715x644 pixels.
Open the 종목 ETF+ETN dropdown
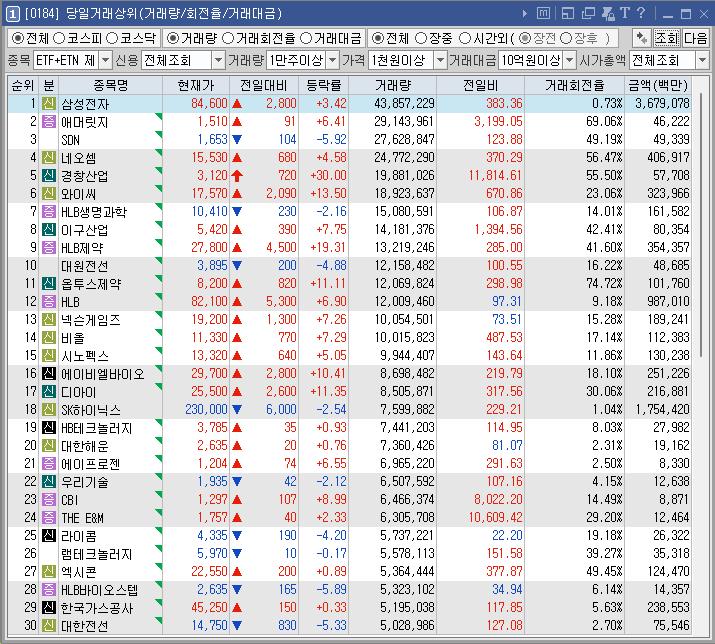pos(105,60)
